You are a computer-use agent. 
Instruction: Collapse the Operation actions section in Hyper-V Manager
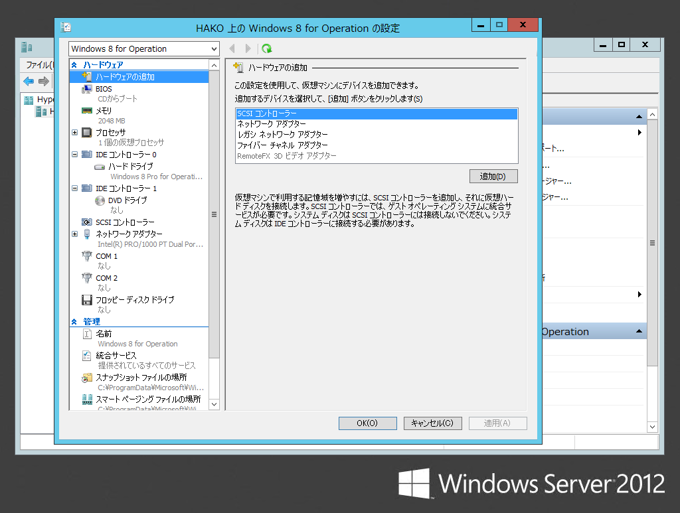click(x=639, y=331)
